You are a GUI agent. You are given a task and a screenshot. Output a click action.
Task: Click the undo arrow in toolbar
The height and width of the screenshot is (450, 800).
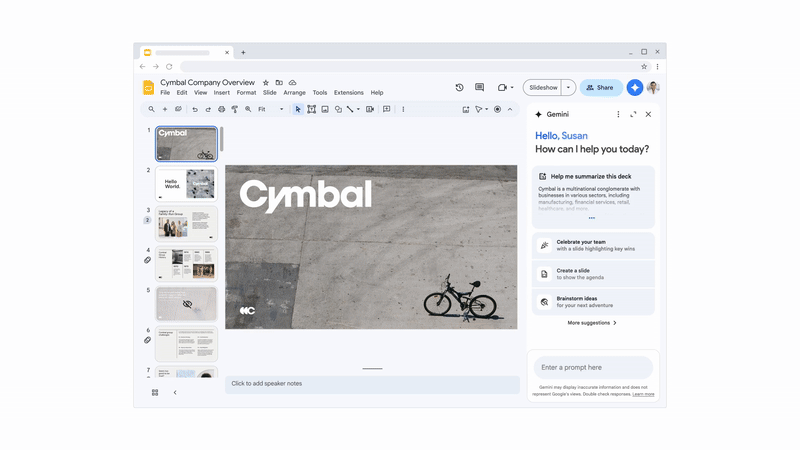(x=194, y=109)
